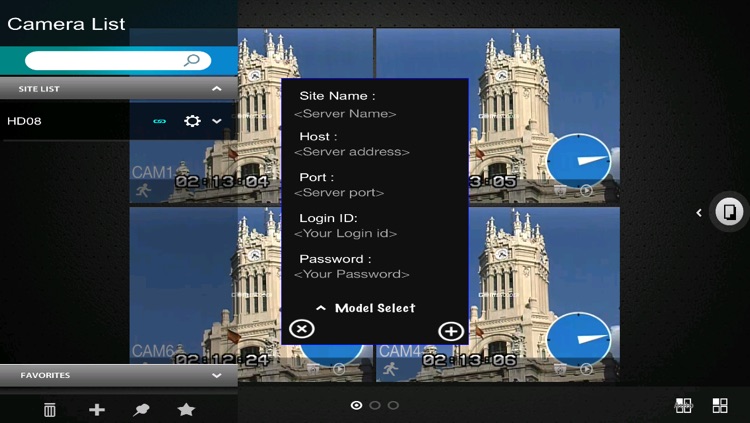Select the Host server address field
Screen dimensions: 750x423
pyautogui.click(x=352, y=152)
